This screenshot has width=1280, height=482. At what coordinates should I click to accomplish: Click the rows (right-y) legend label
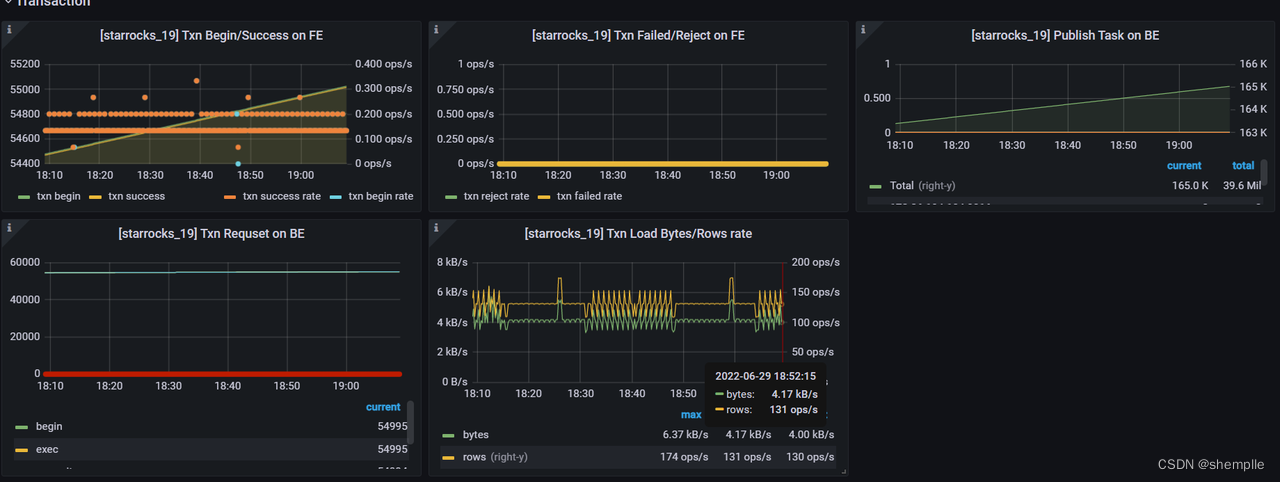coord(495,457)
